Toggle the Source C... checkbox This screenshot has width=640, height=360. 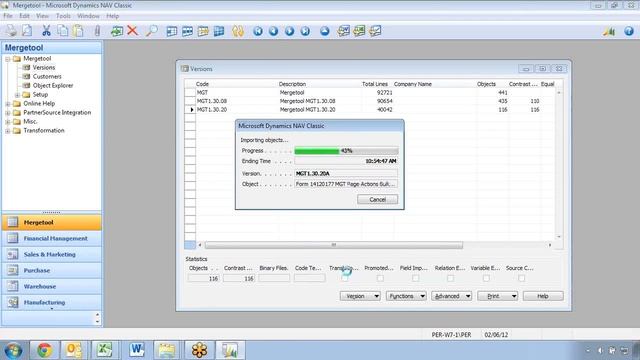522,278
